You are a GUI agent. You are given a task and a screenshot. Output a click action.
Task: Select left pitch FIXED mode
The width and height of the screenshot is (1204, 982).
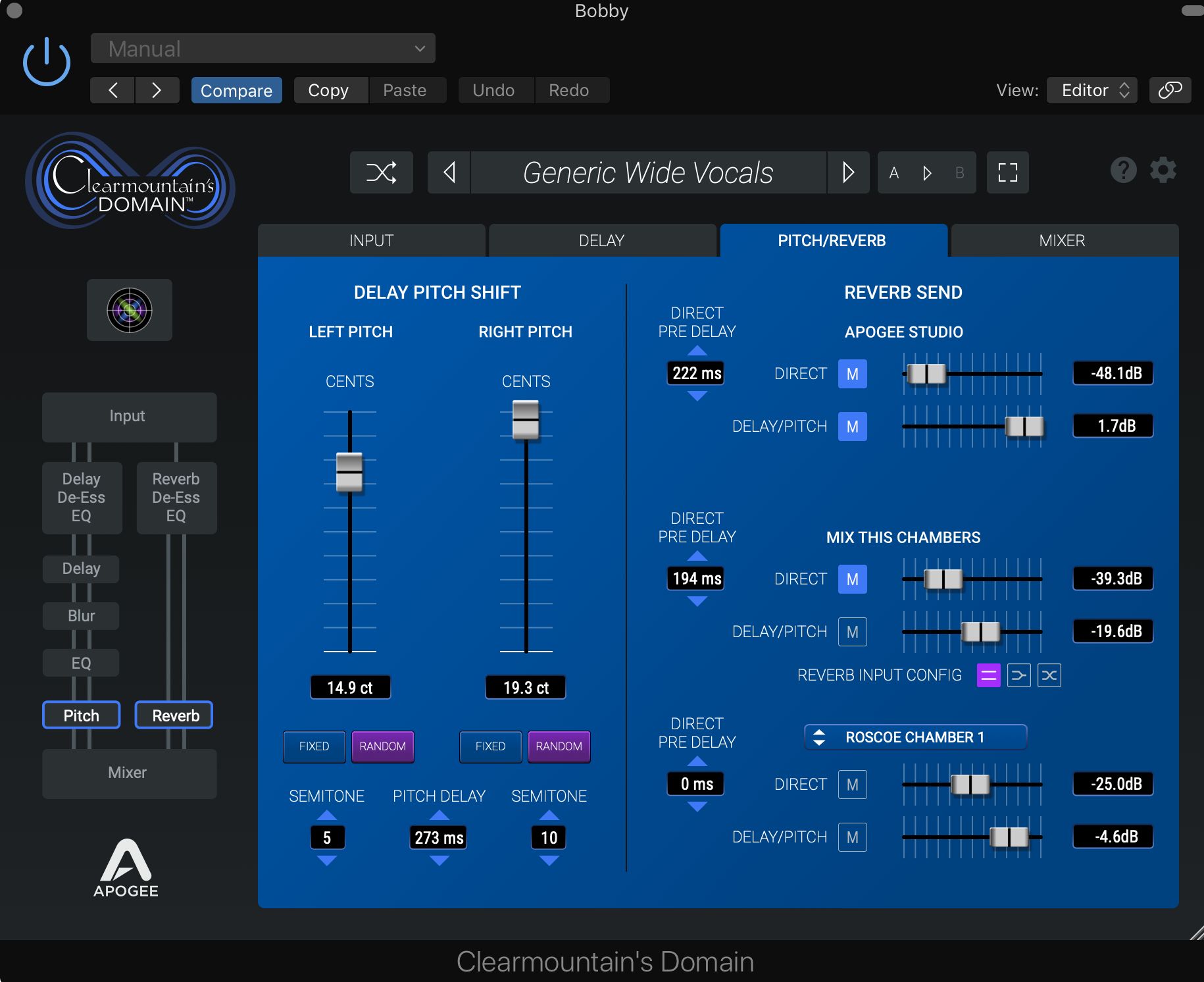pyautogui.click(x=314, y=746)
